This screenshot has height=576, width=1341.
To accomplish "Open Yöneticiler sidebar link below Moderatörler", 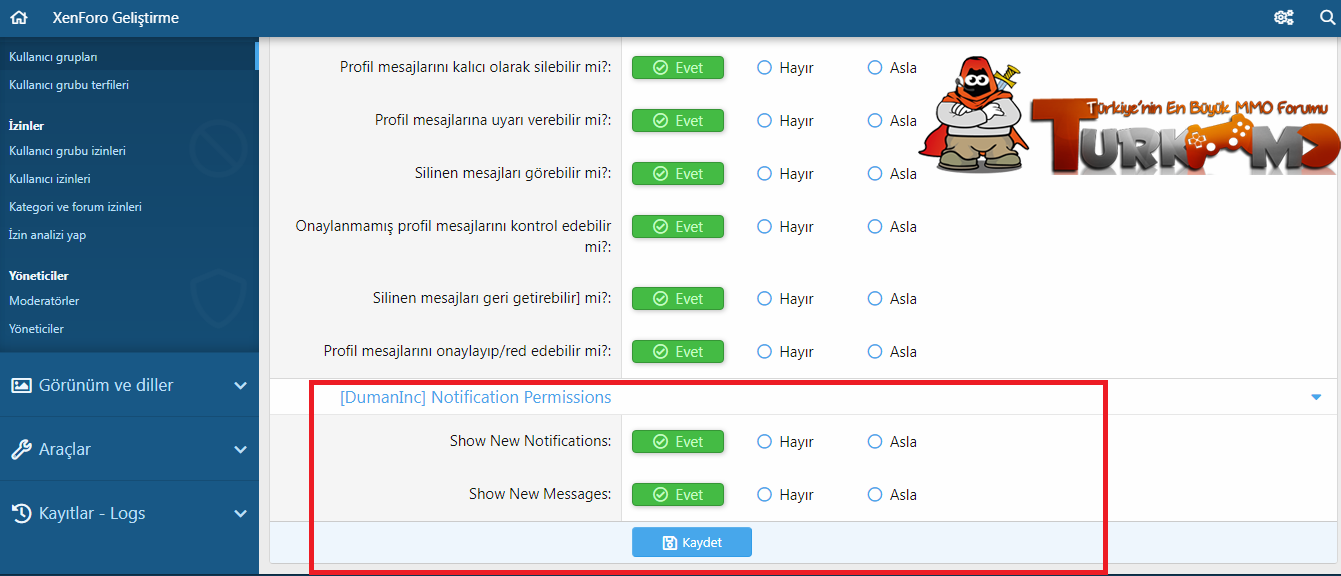I will [x=36, y=329].
